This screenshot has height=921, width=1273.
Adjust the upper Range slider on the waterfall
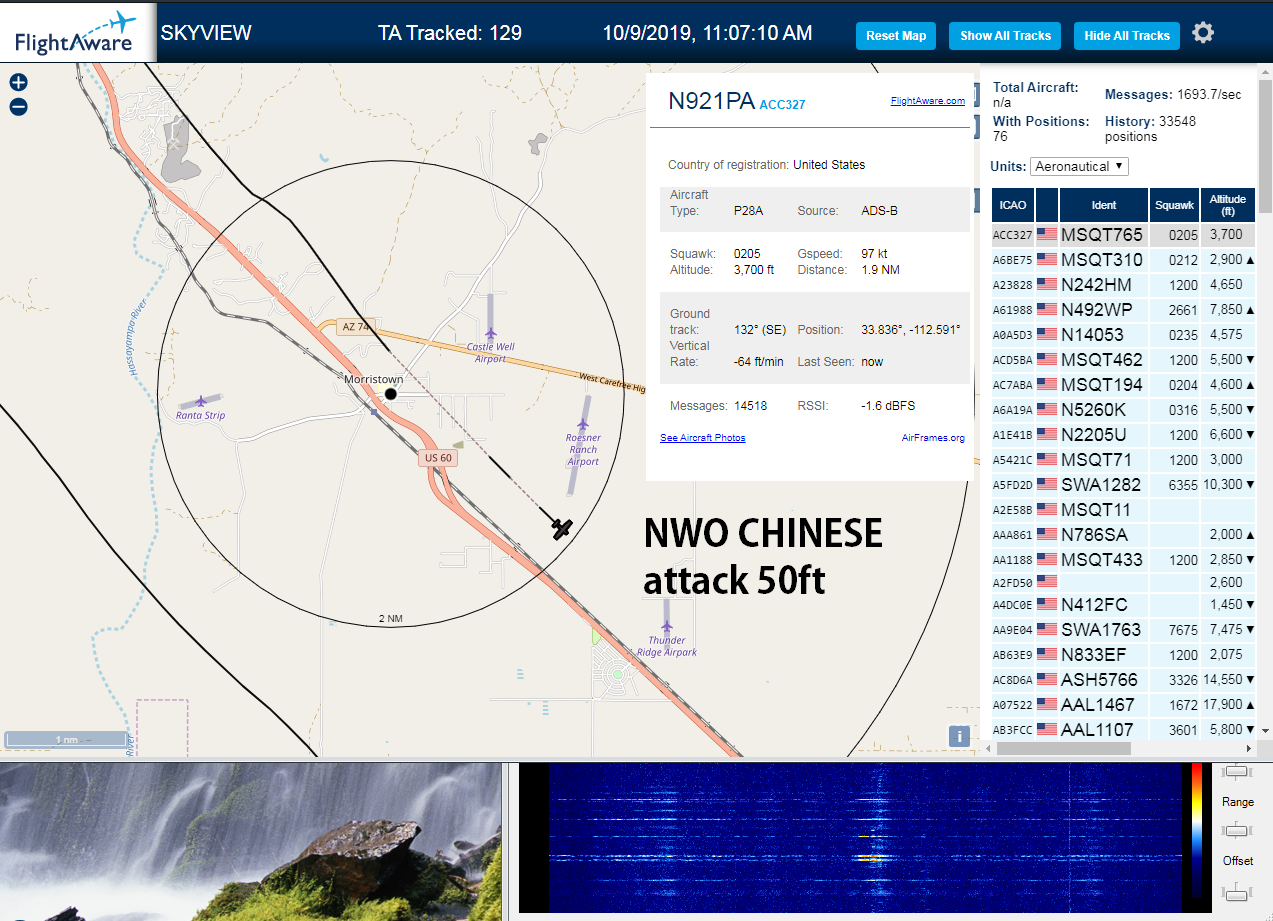(1236, 771)
